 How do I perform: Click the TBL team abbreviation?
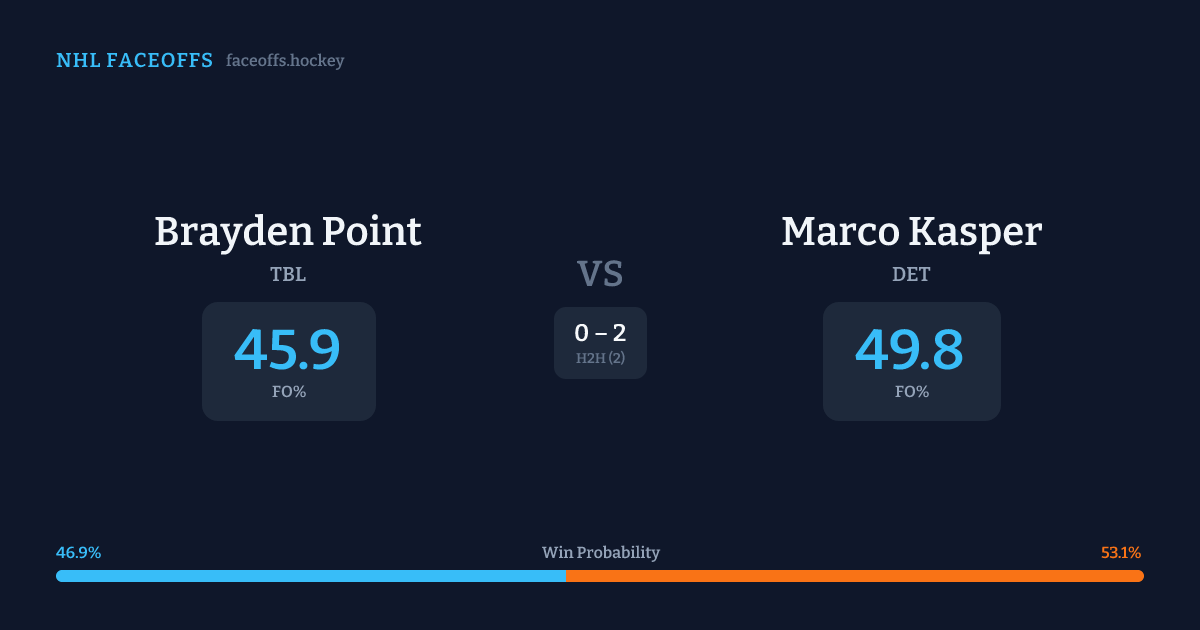click(x=288, y=275)
